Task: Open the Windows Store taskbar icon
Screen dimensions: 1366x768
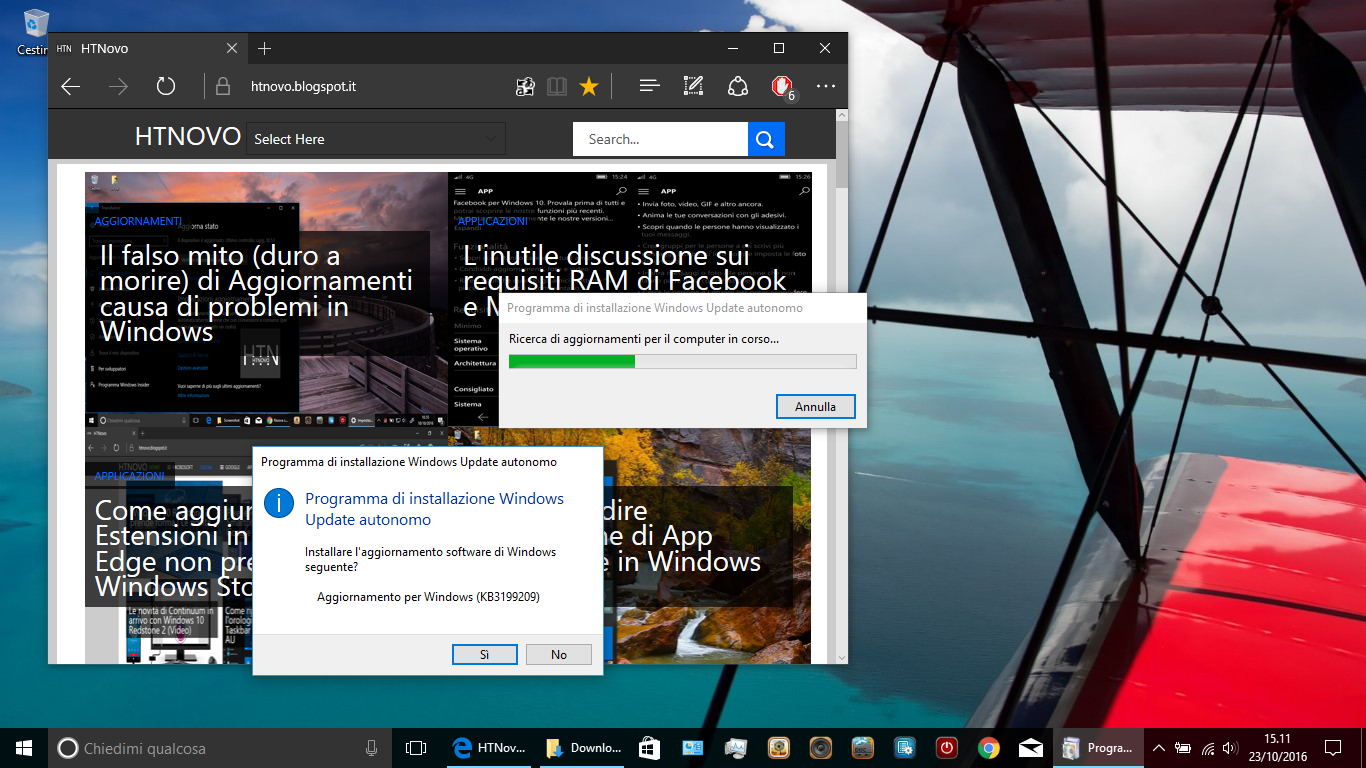Action: coord(649,748)
